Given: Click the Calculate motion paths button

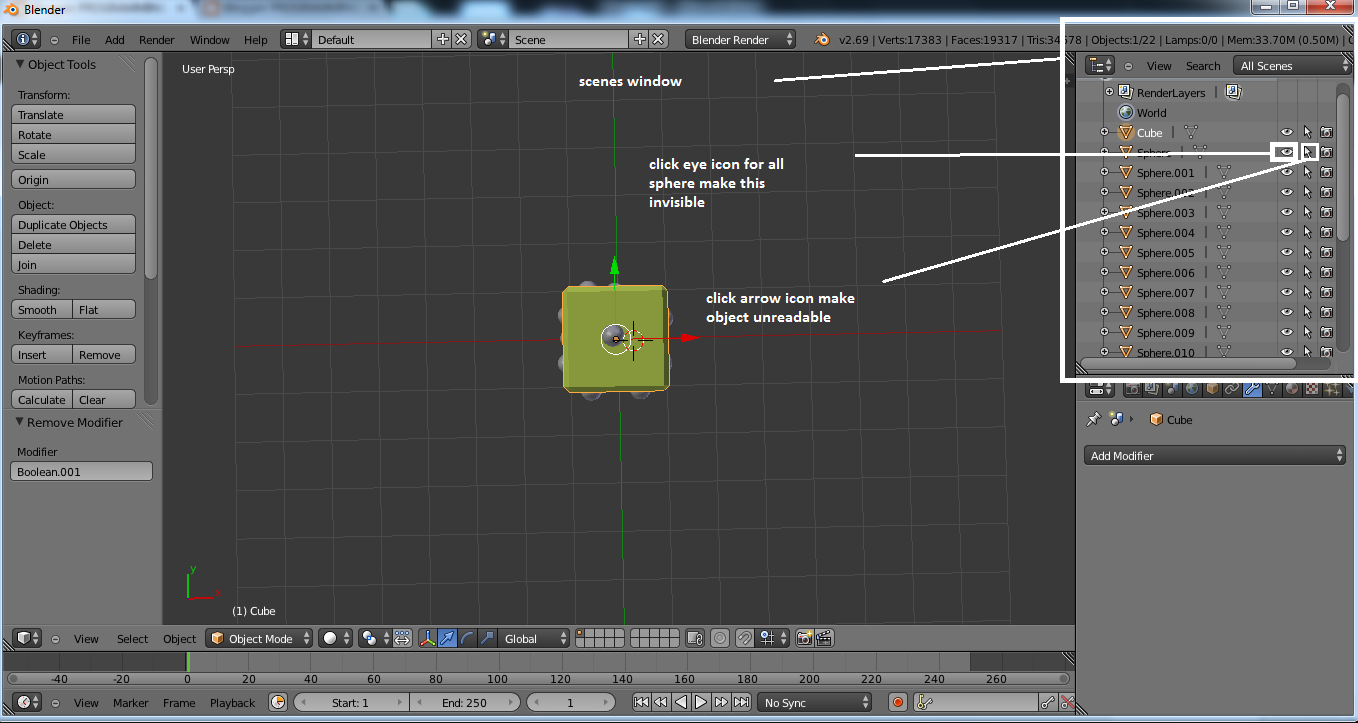Looking at the screenshot, I should [x=43, y=399].
